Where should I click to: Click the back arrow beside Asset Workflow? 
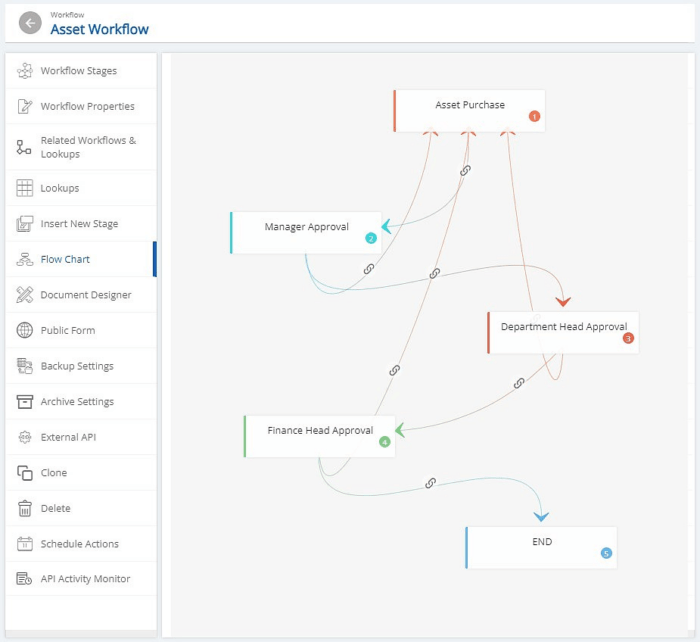pos(30,23)
